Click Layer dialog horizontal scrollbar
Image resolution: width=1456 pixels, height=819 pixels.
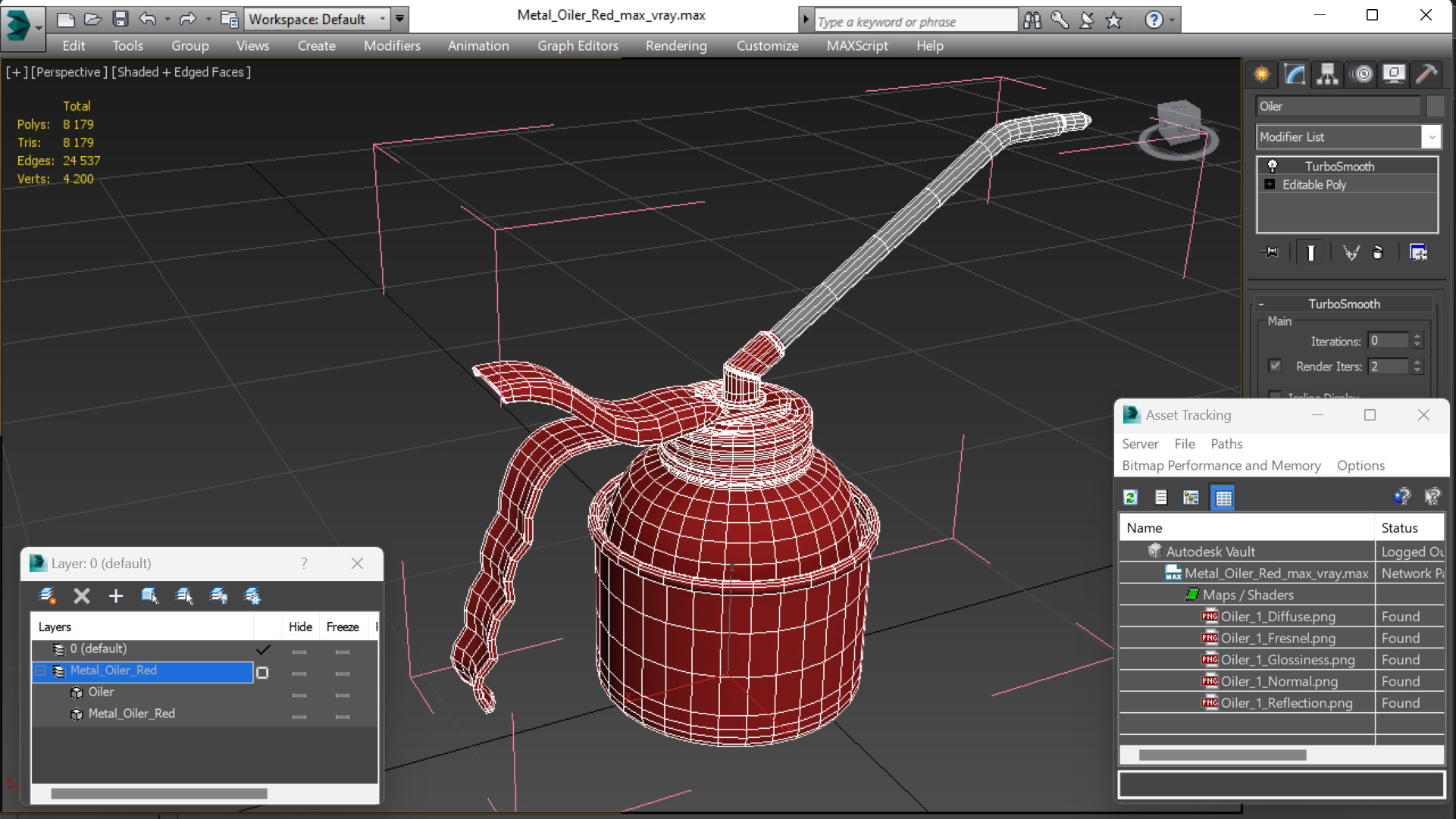[159, 793]
